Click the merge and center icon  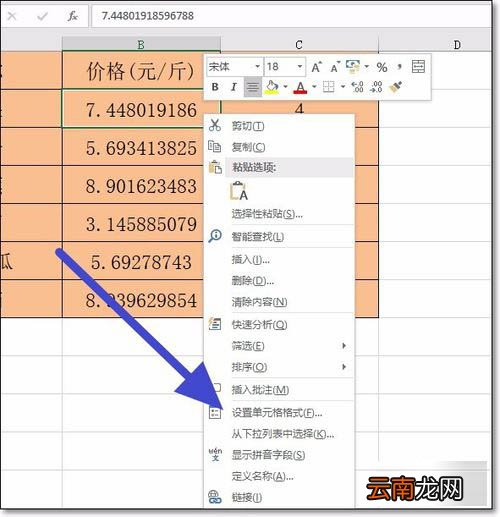418,67
